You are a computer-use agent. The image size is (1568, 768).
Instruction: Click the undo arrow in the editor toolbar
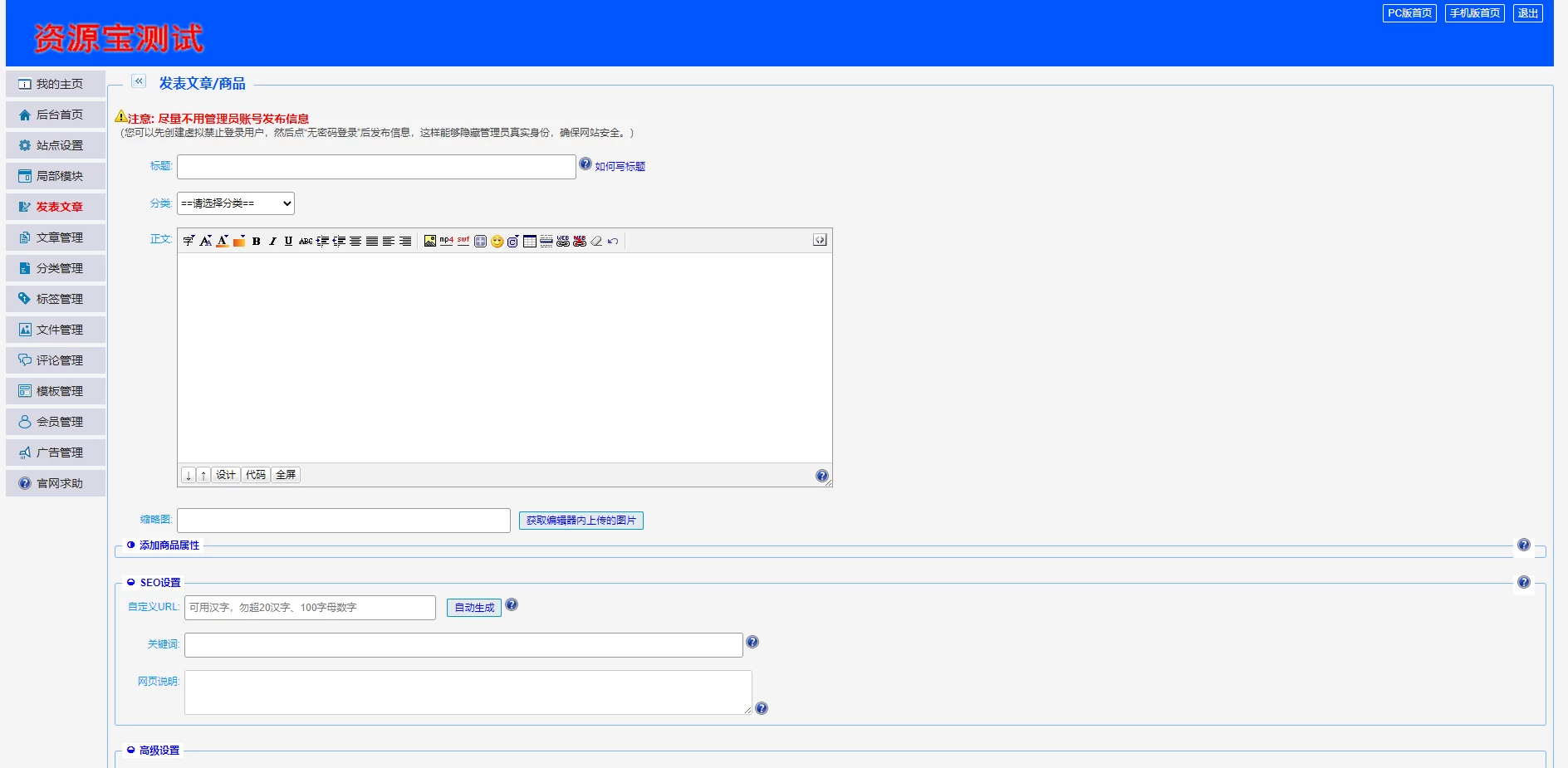click(613, 242)
